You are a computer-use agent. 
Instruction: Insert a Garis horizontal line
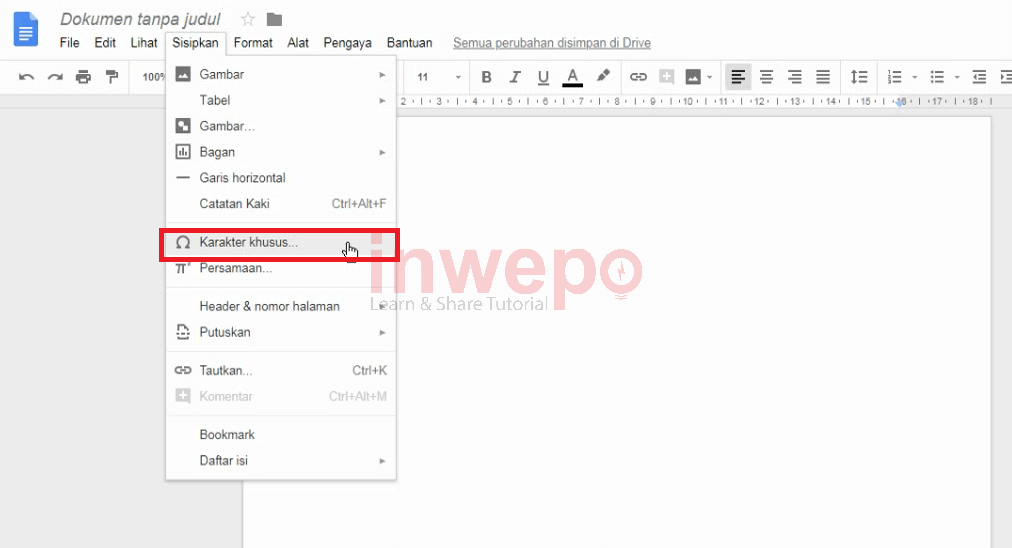(281, 178)
